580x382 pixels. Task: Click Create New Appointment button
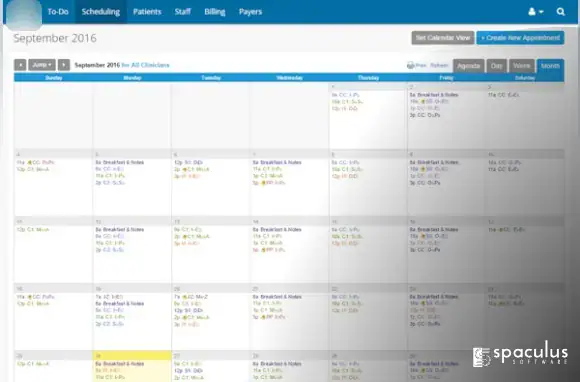(520, 38)
